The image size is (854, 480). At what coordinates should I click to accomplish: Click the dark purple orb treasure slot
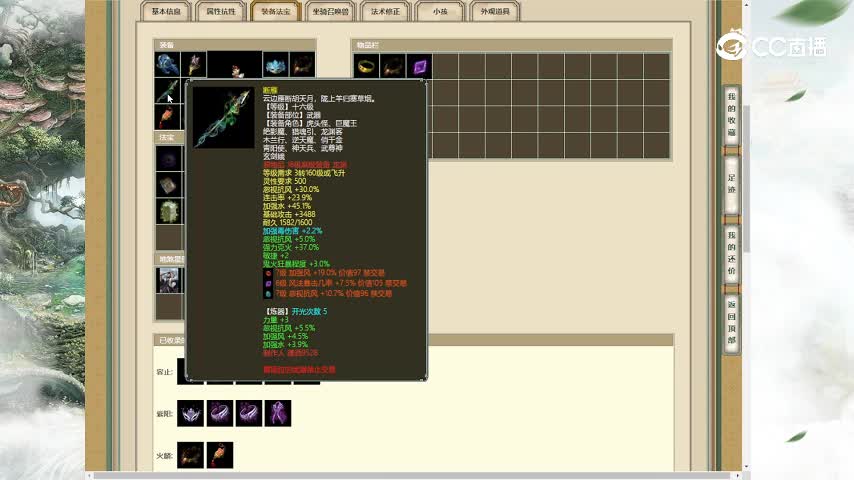[x=169, y=159]
